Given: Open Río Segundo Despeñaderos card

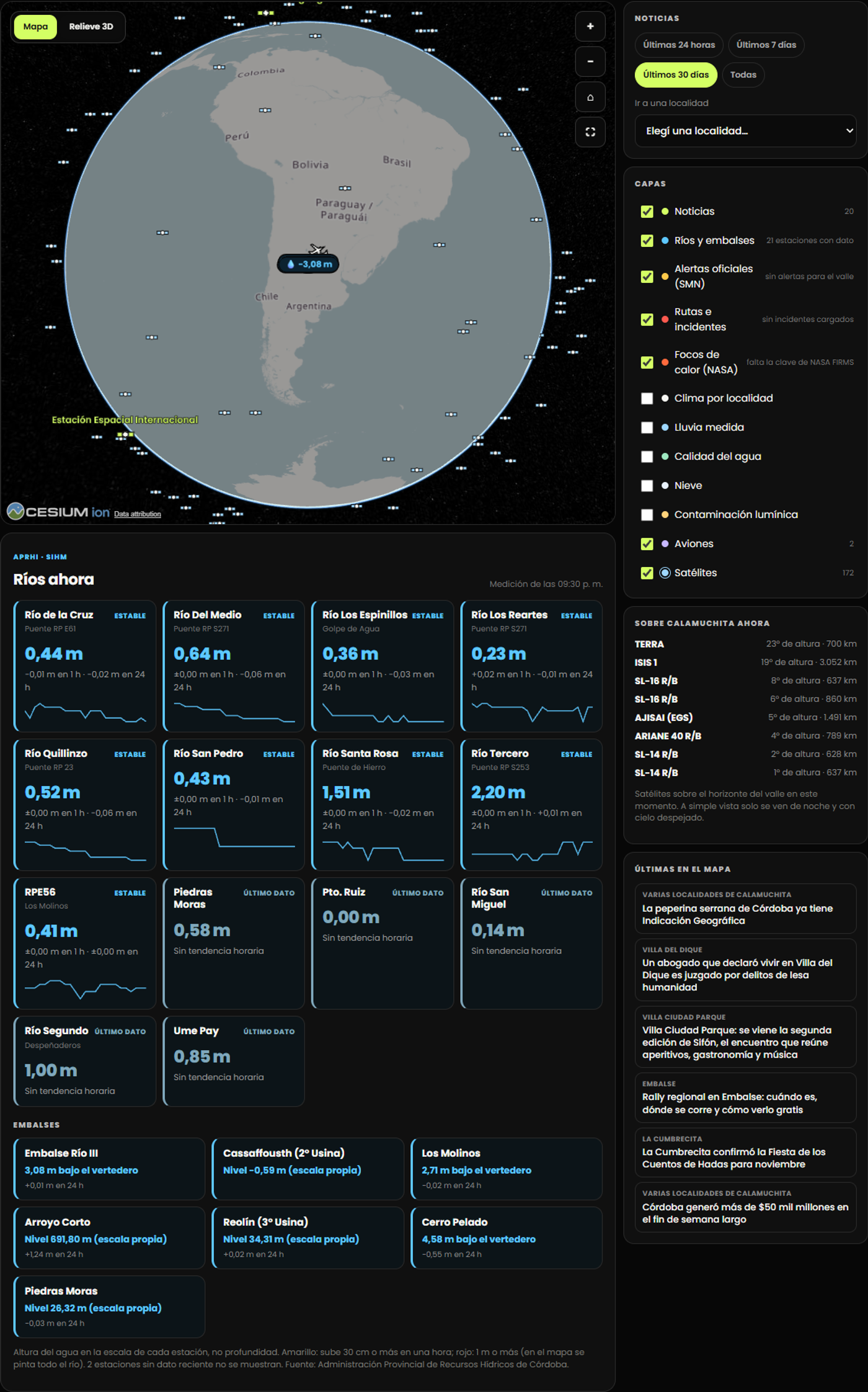Looking at the screenshot, I should tap(85, 1061).
